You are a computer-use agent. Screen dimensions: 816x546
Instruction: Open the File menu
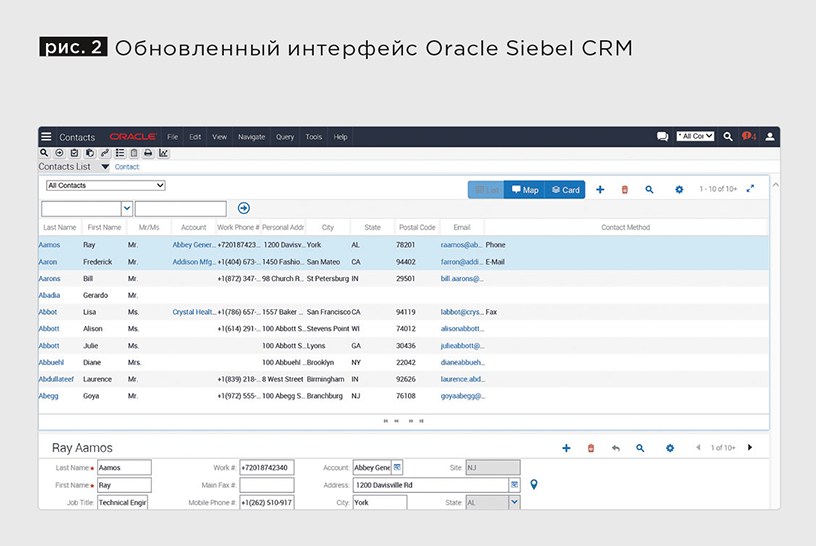(x=173, y=137)
